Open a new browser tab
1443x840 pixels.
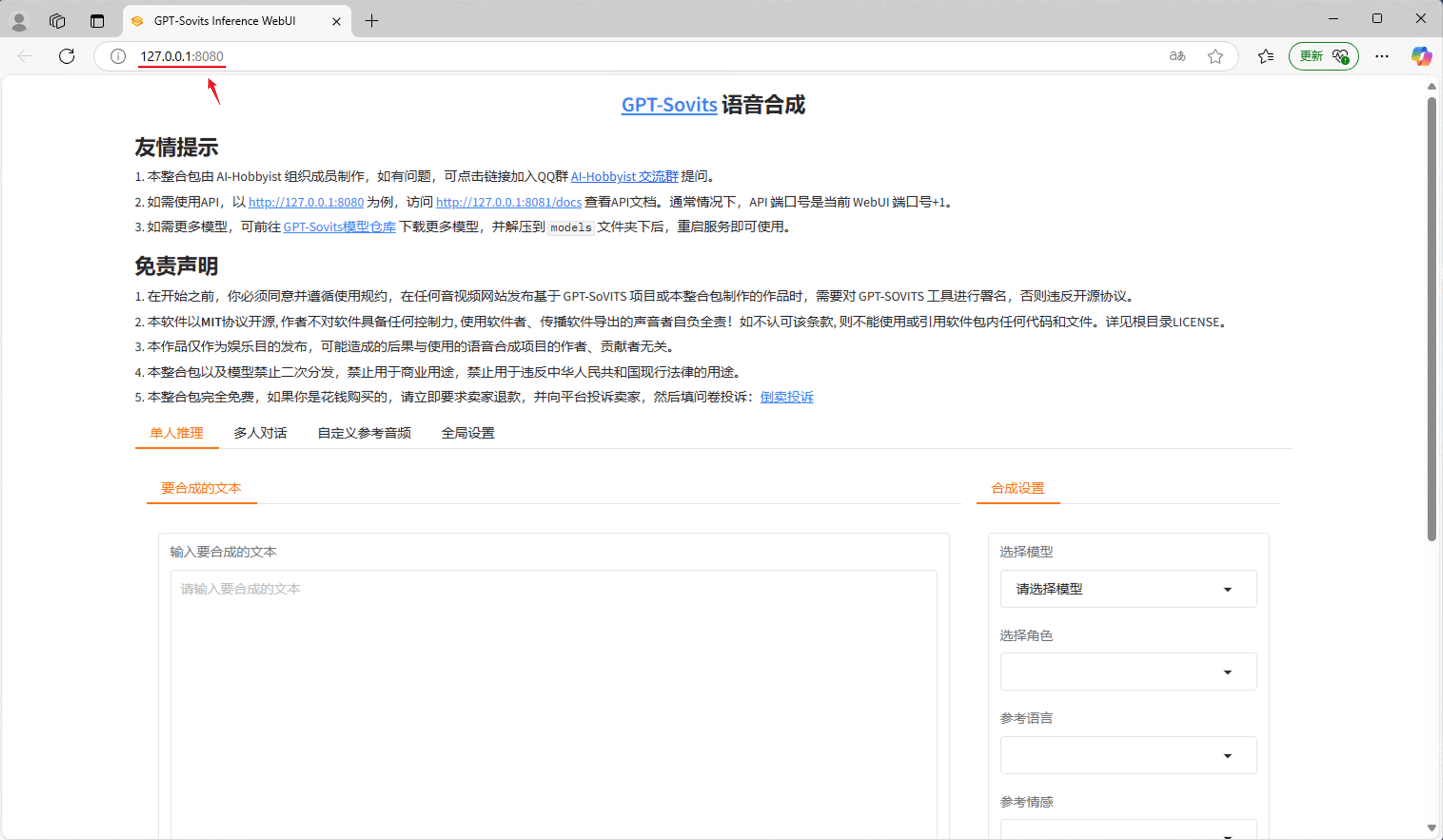click(372, 21)
